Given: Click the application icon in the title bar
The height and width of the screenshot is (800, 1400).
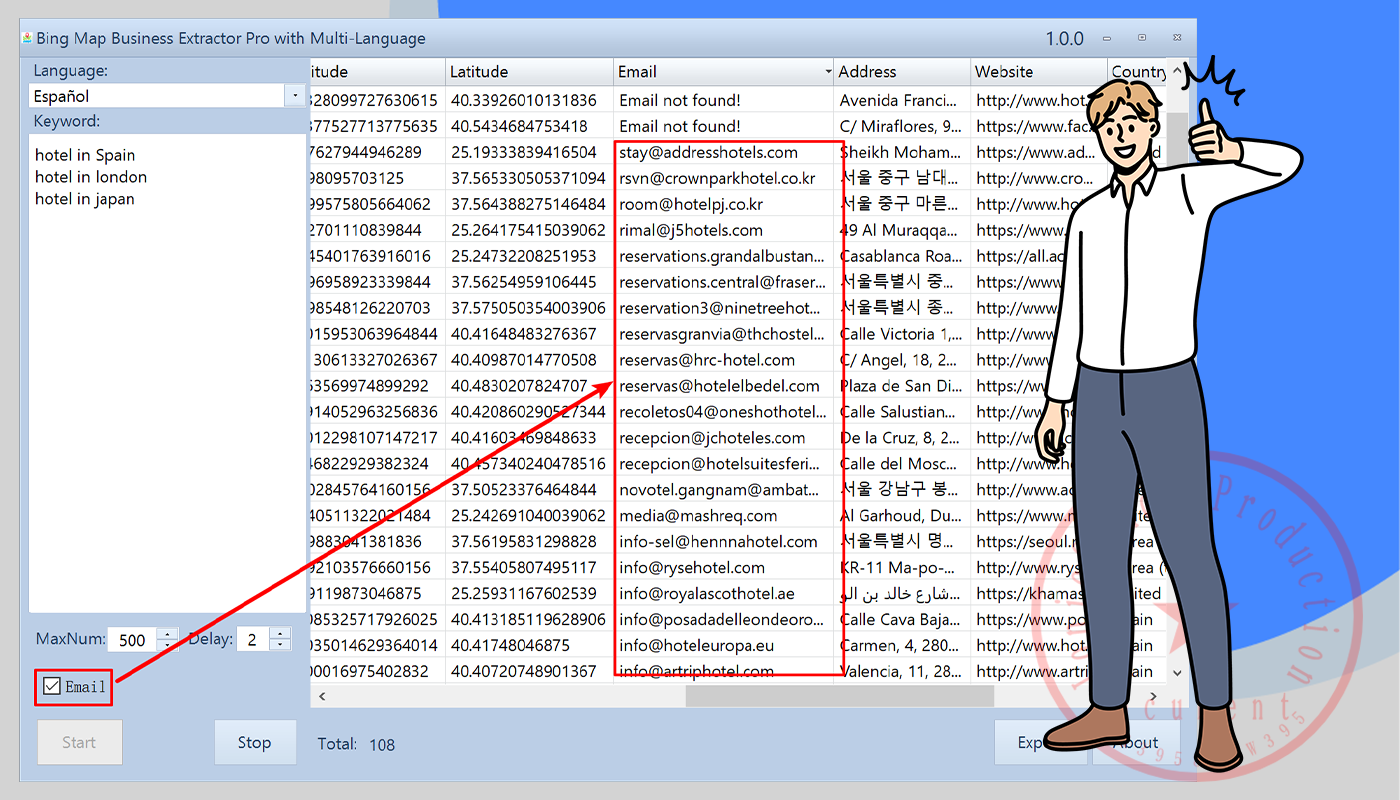Looking at the screenshot, I should (27, 38).
